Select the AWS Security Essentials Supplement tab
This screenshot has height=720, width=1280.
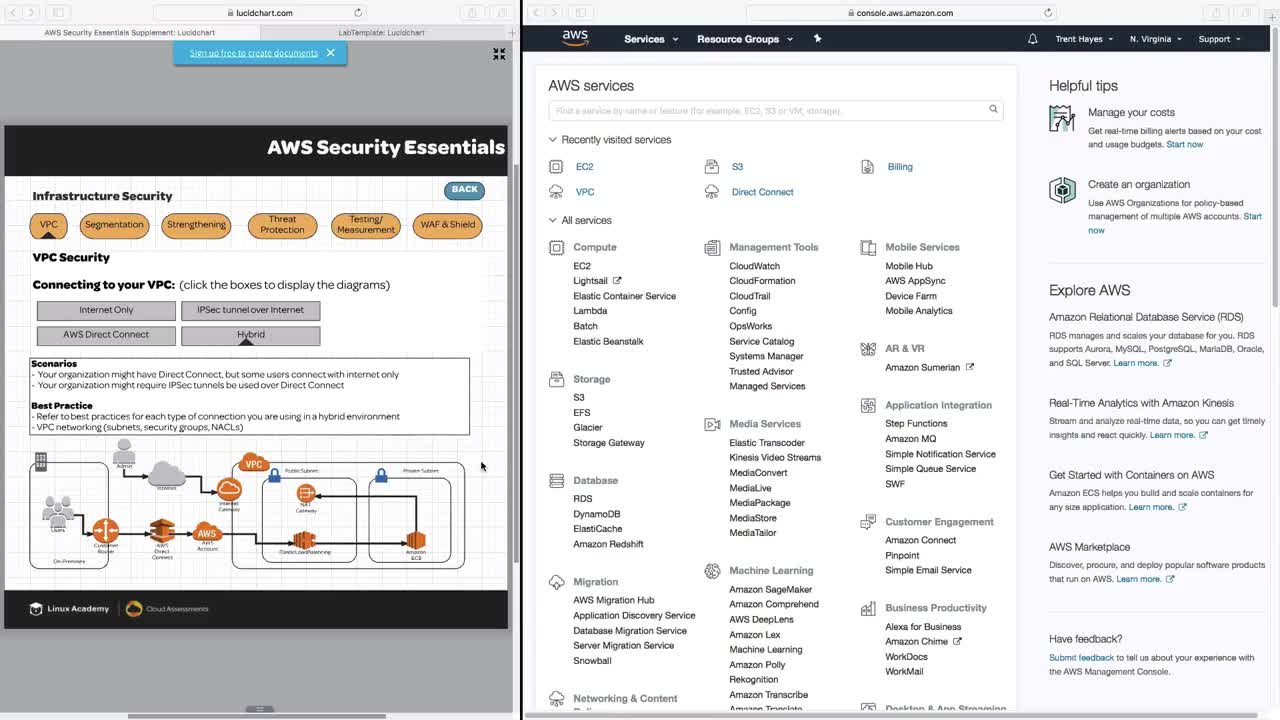pos(129,32)
